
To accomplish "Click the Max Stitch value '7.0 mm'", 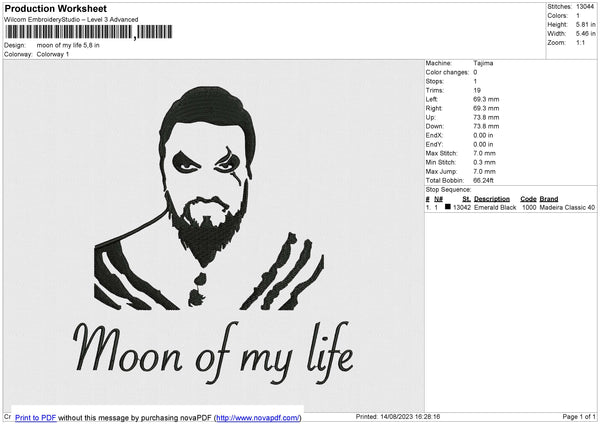I will click(x=484, y=153).
